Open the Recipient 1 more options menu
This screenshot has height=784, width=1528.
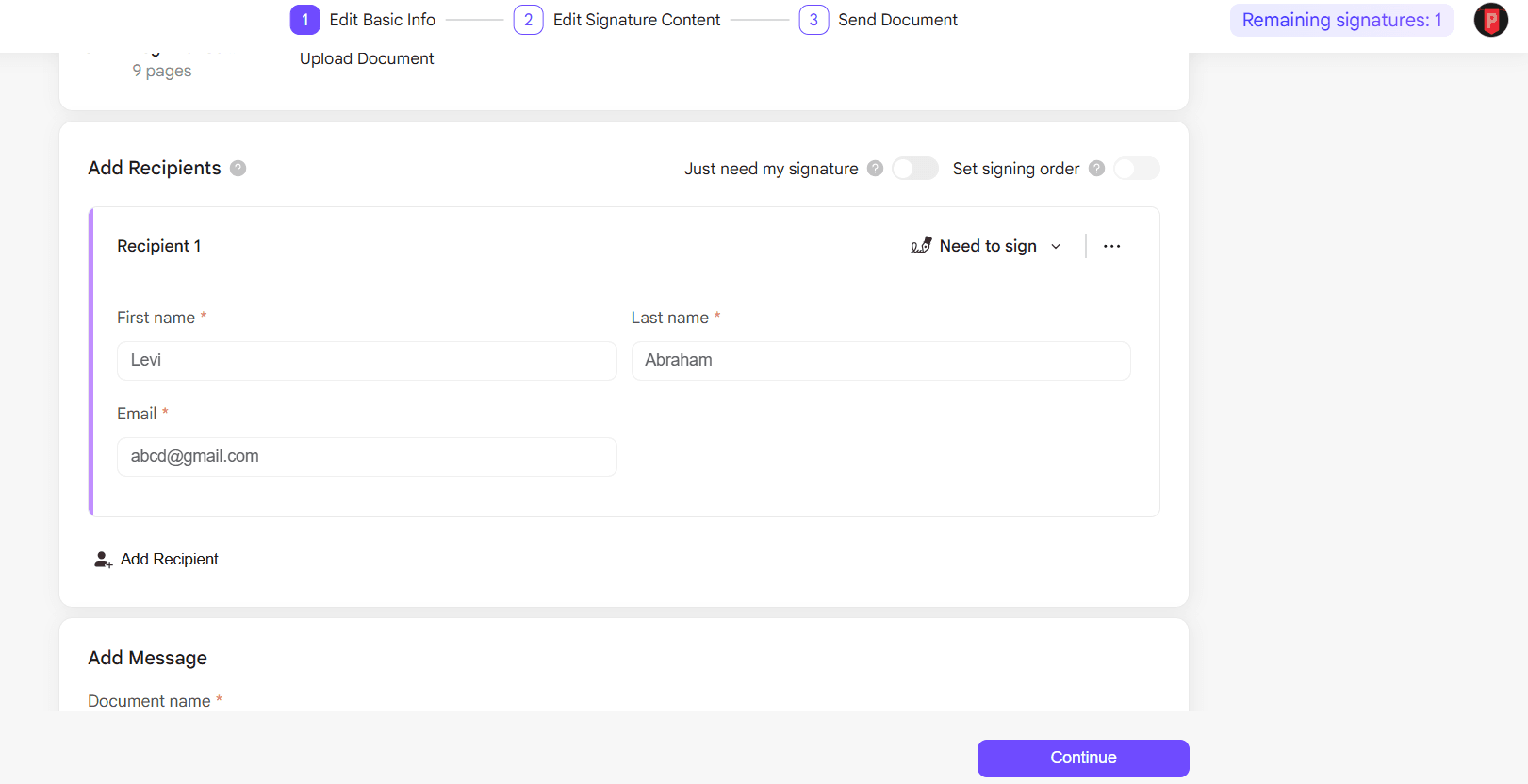coord(1112,246)
